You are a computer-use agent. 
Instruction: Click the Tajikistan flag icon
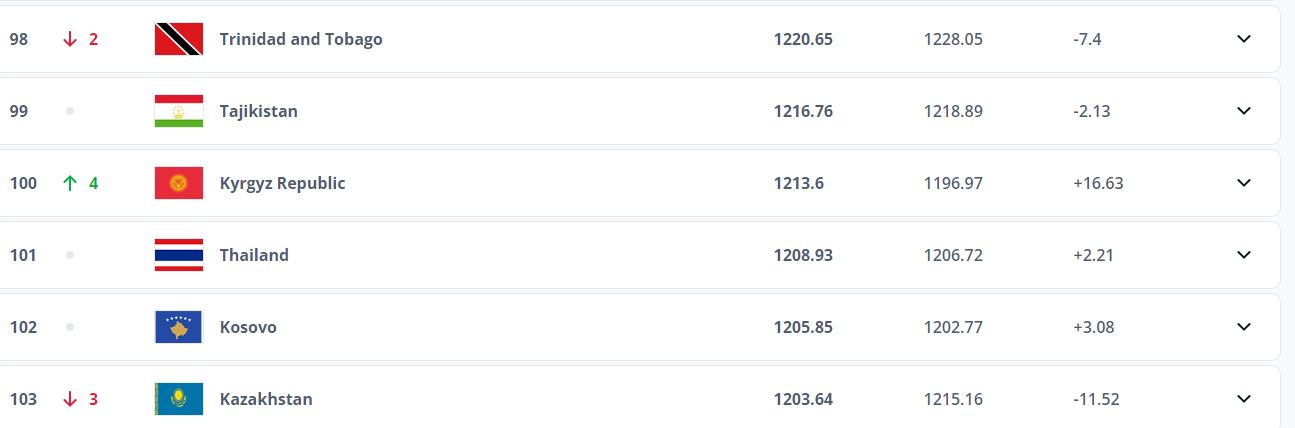179,111
